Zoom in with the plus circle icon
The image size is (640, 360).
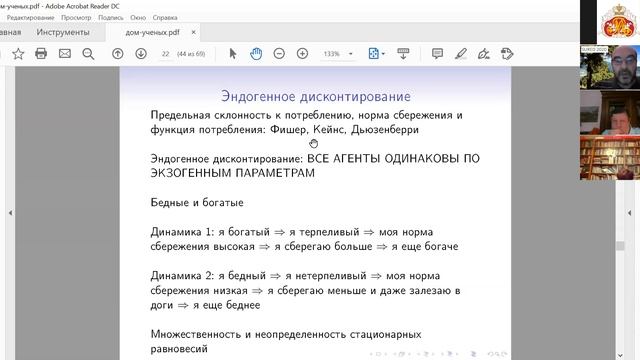point(302,53)
